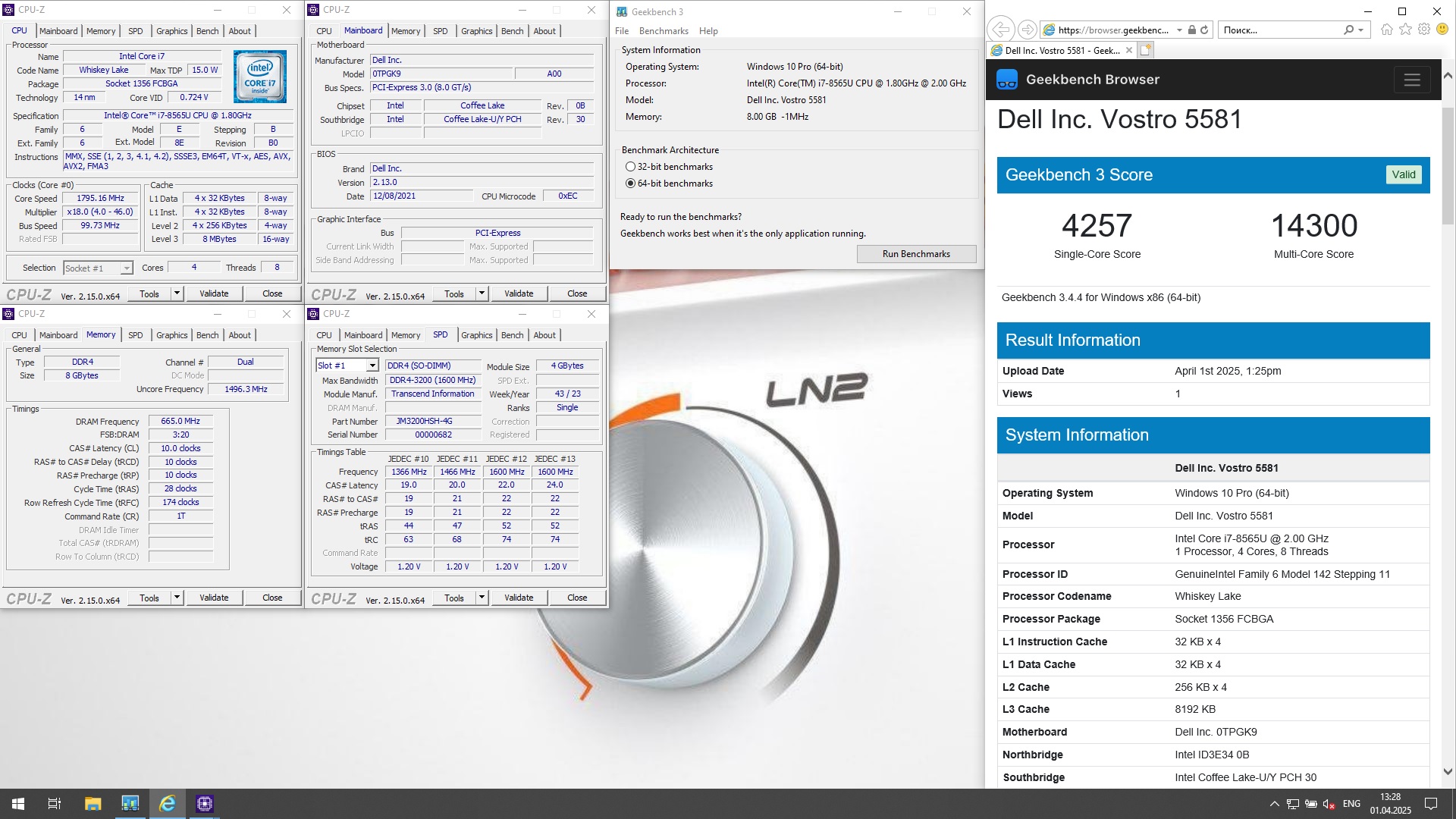Click the browser vertical scrollbar thumb

[x=1448, y=167]
